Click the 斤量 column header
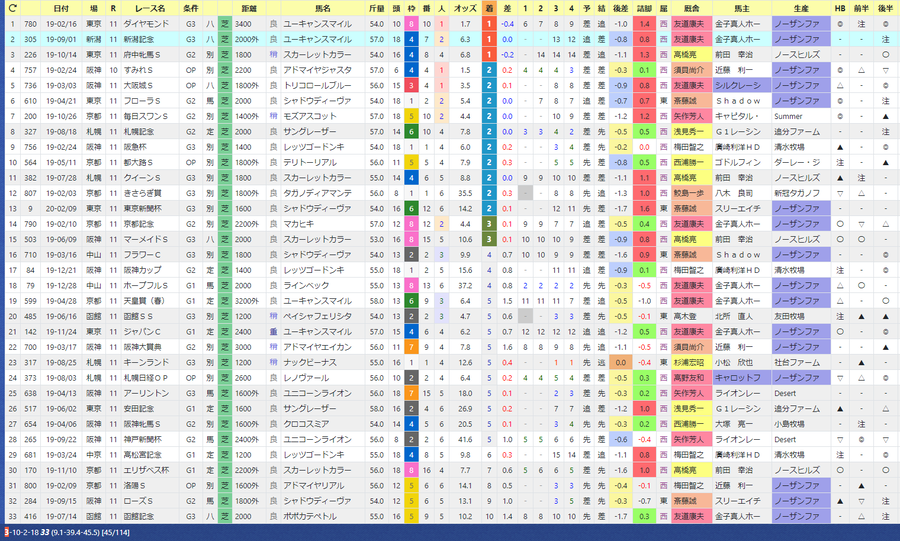The width and height of the screenshot is (900, 541). (377, 8)
